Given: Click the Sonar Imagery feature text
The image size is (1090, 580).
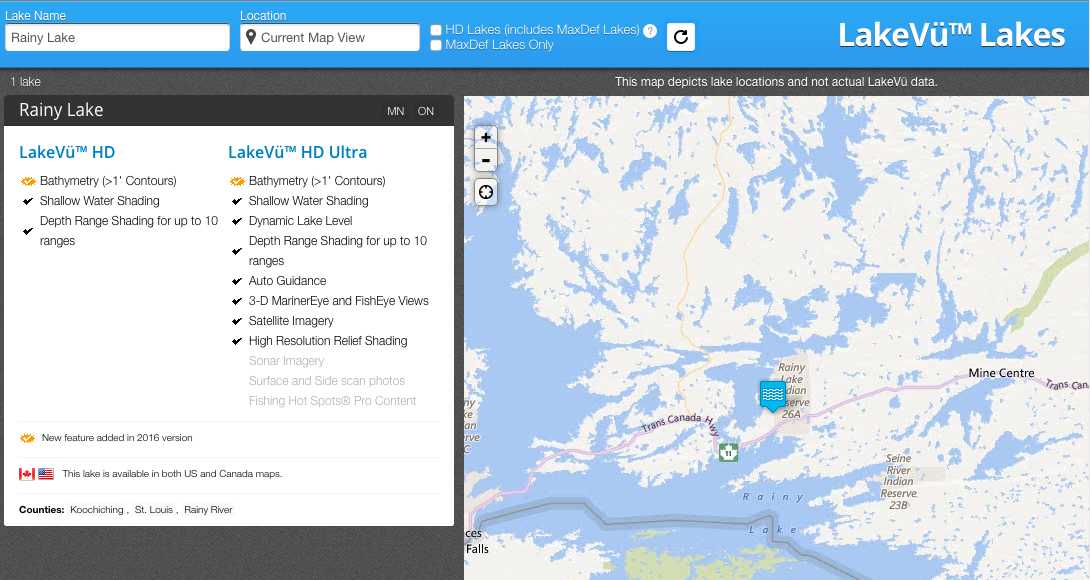Looking at the screenshot, I should coord(286,361).
